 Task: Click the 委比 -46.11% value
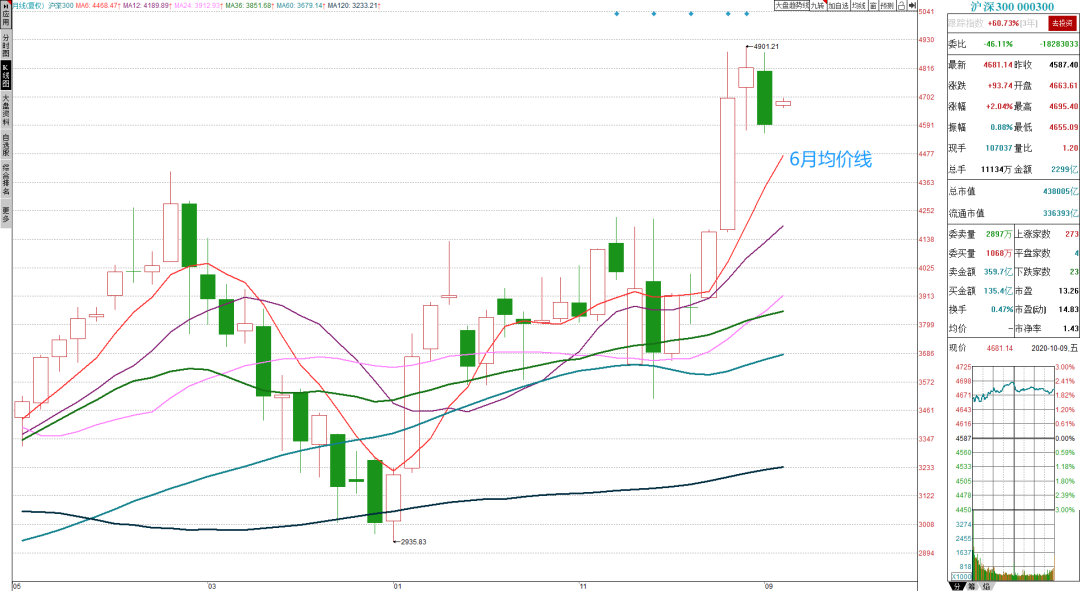pos(998,44)
